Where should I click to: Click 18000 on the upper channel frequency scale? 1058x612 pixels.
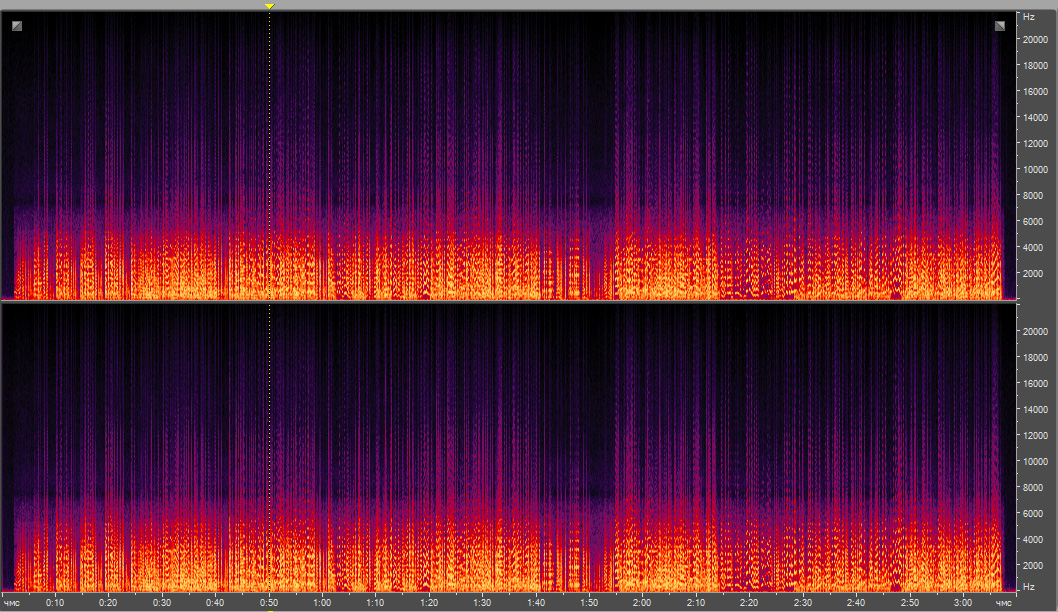pyautogui.click(x=1036, y=66)
